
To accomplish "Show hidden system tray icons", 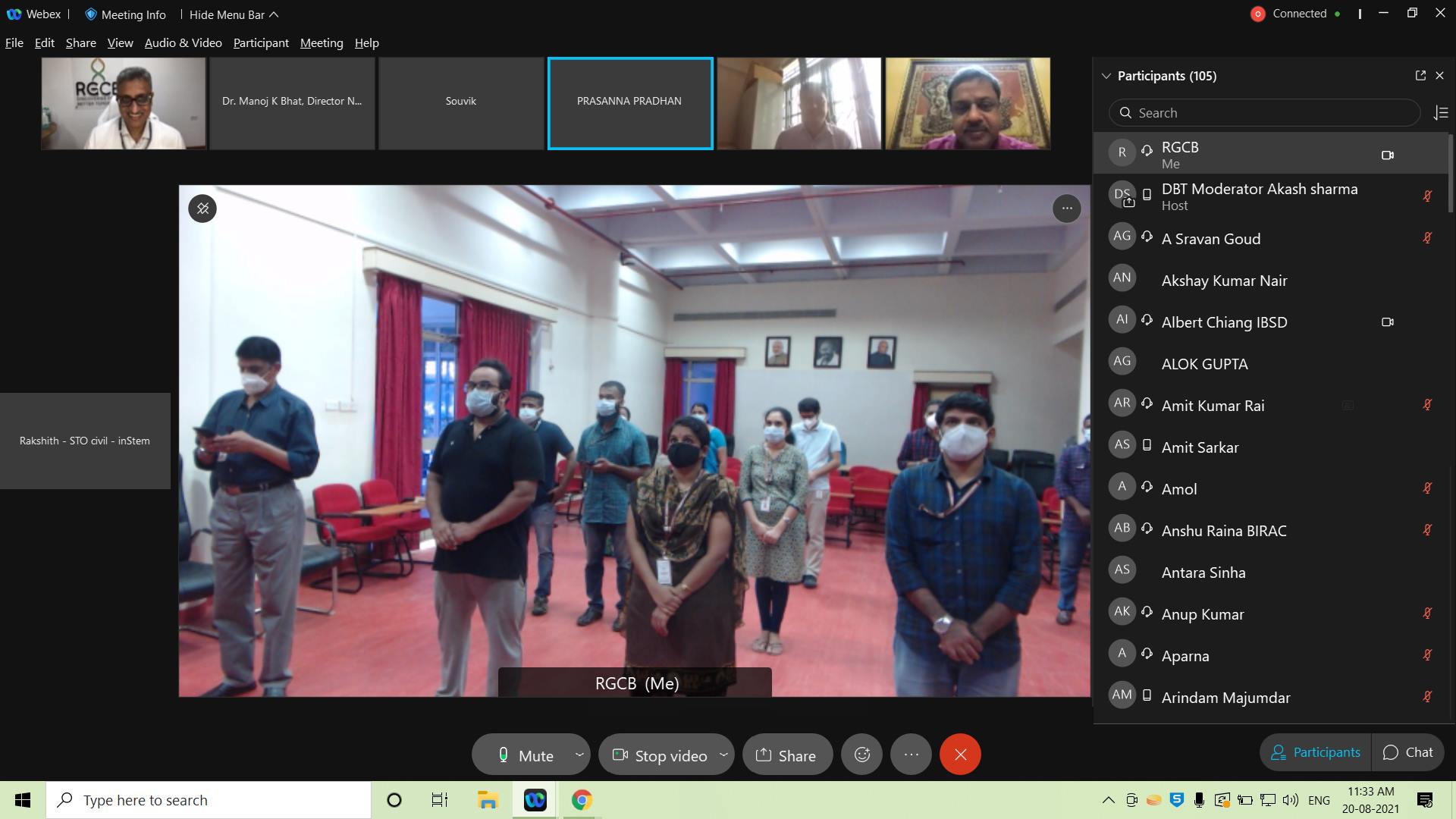I will 1108,800.
